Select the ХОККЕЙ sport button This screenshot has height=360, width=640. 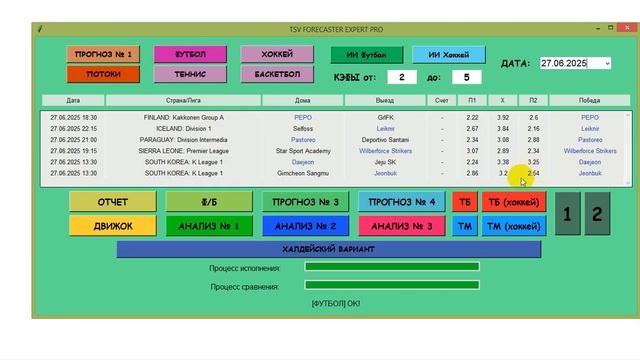(x=277, y=54)
